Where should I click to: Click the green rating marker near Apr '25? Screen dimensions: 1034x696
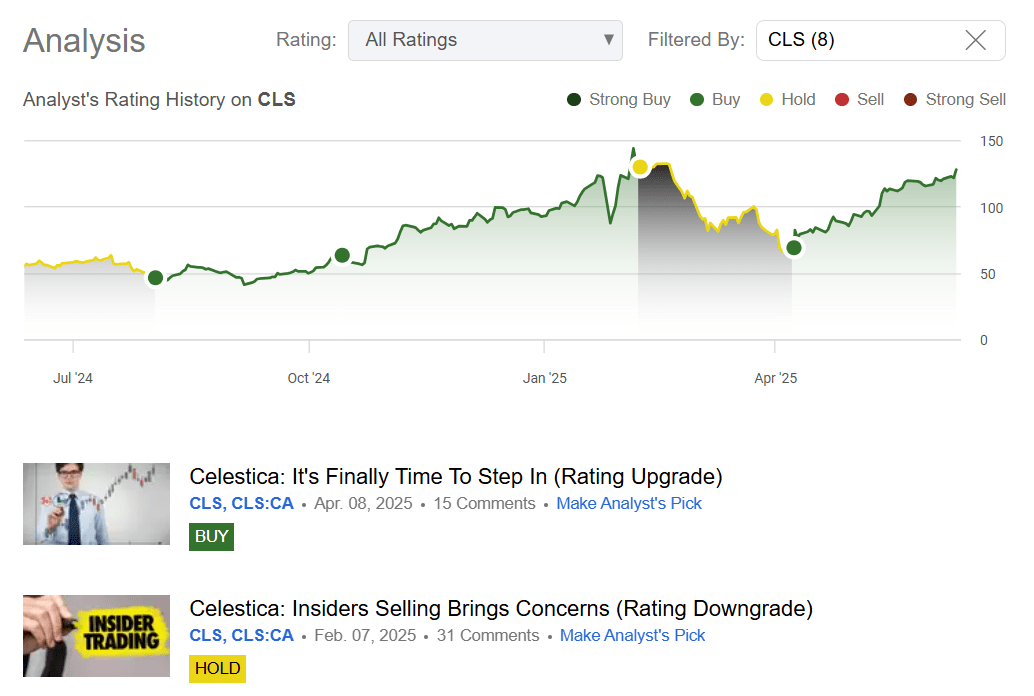[x=793, y=247]
